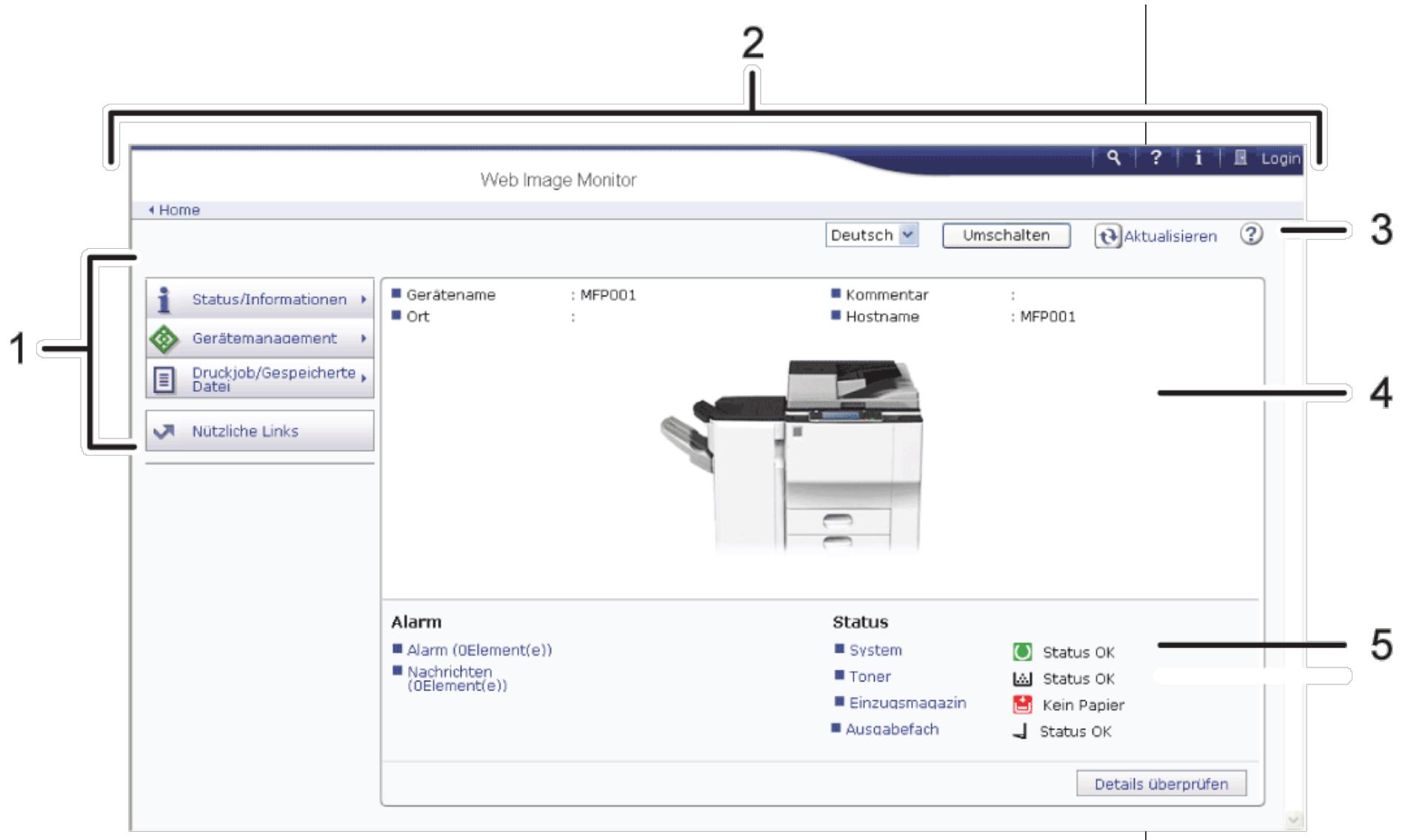Screen dimensions: 1408x840
Task: Open the Status/Informationen menu
Action: tap(260, 299)
